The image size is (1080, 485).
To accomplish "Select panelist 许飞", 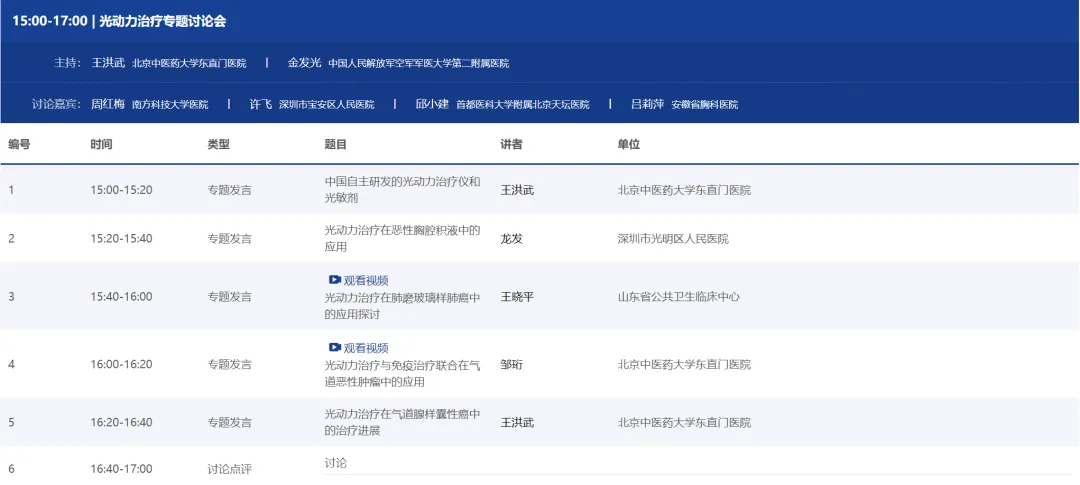I will (x=260, y=104).
